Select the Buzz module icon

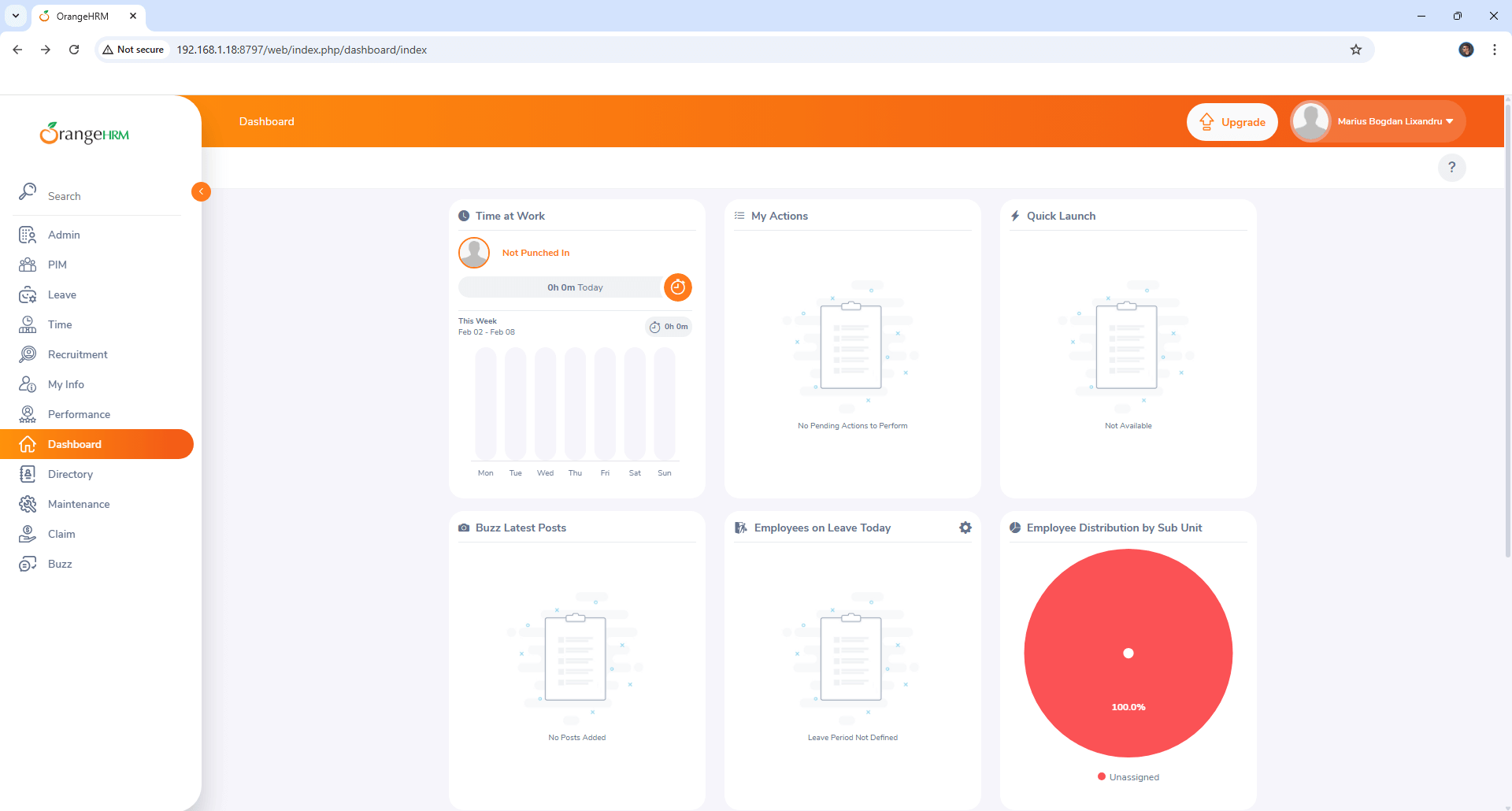click(x=28, y=564)
